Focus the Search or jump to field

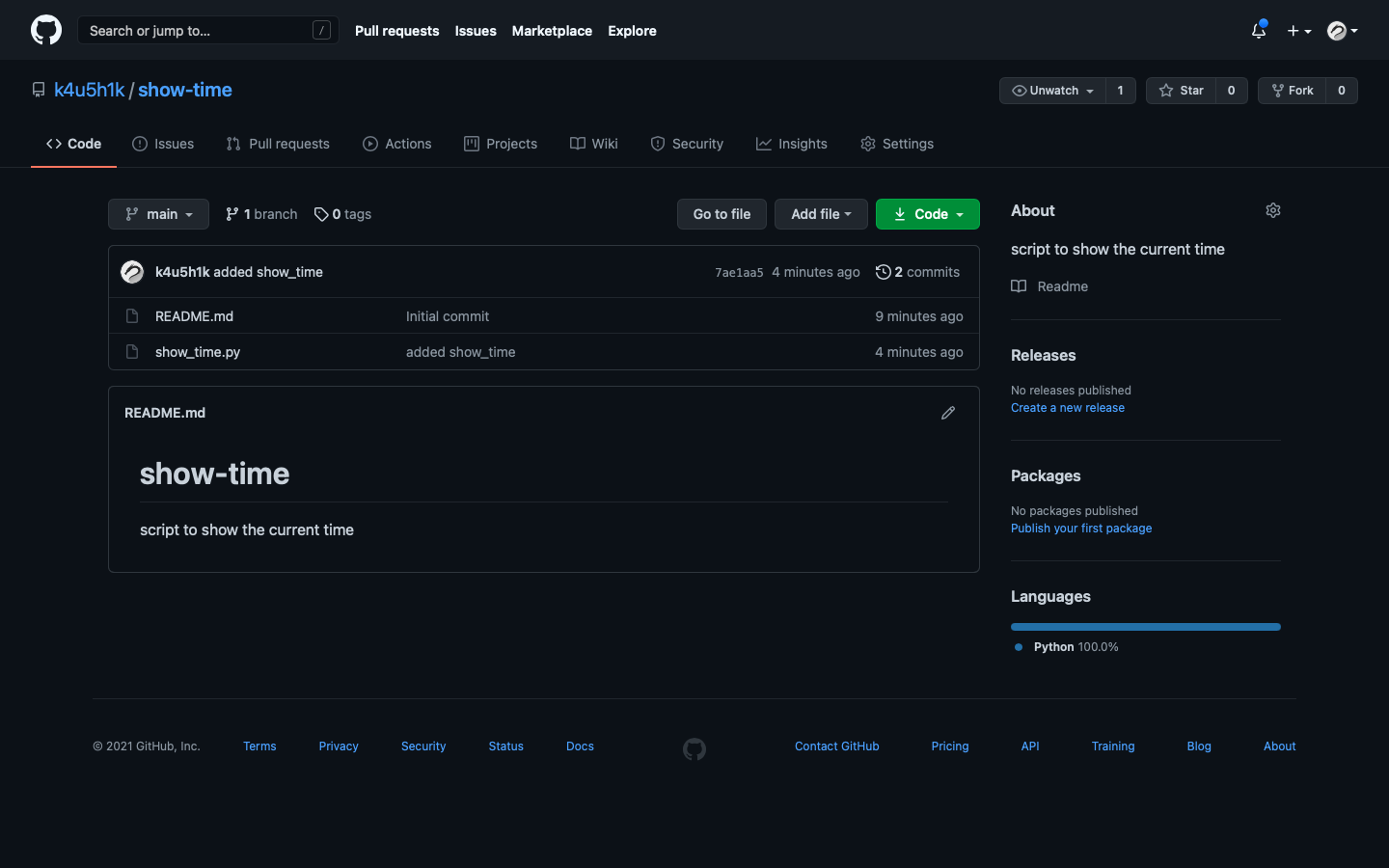[207, 31]
